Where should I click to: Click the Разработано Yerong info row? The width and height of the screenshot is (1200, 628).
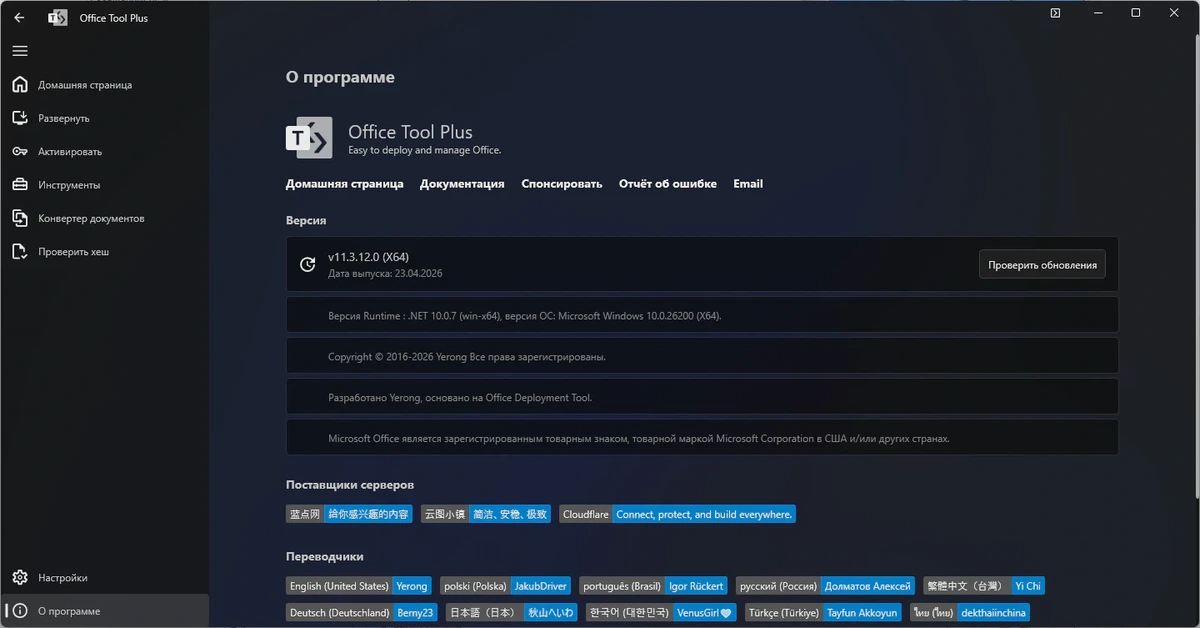coord(702,397)
